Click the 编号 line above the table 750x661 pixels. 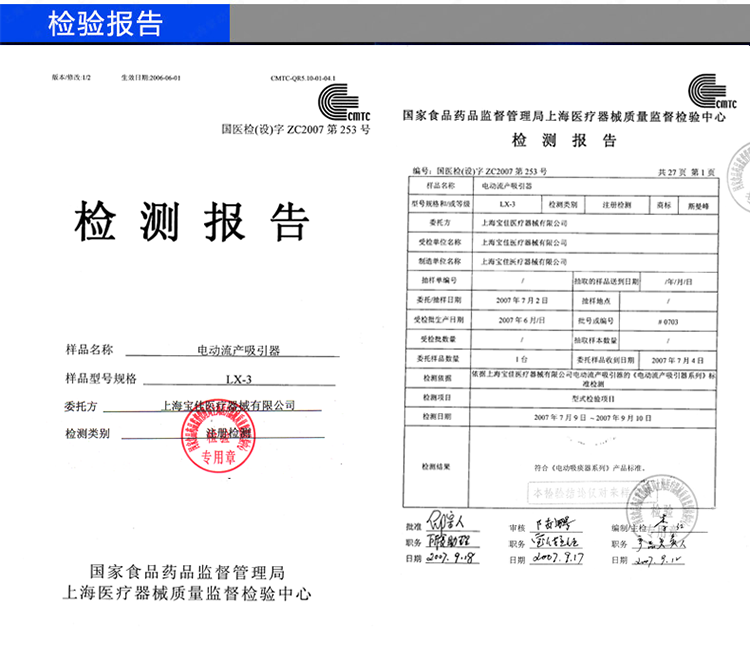click(480, 171)
